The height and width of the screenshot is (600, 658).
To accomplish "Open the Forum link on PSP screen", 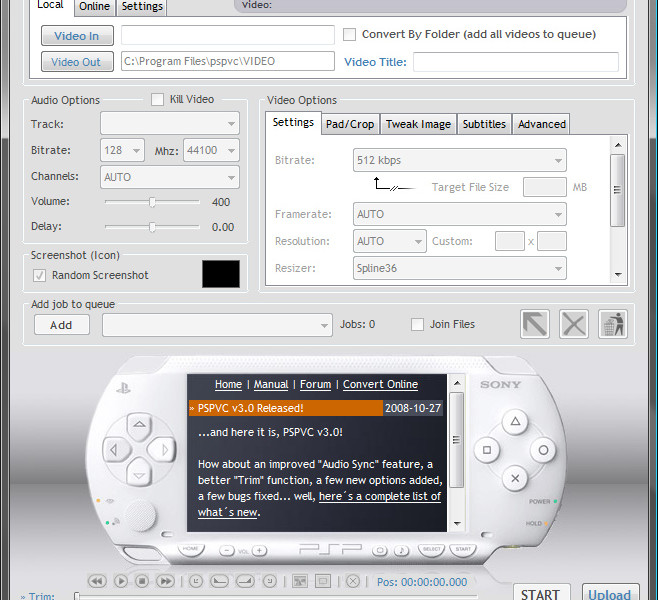I will 316,384.
